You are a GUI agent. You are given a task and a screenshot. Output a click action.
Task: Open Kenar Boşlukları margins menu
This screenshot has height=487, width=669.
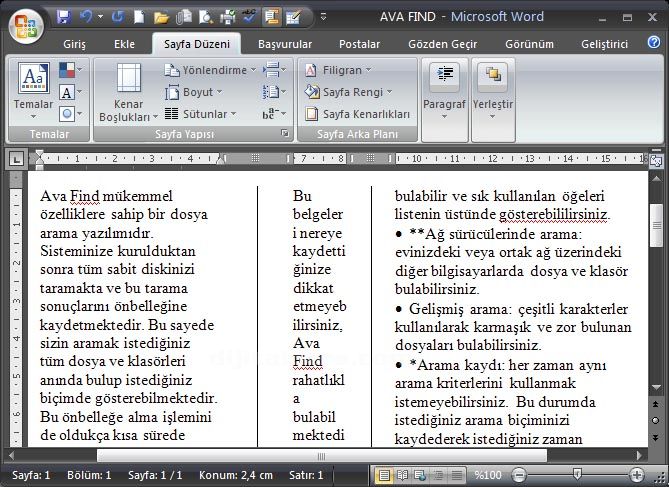(x=128, y=93)
